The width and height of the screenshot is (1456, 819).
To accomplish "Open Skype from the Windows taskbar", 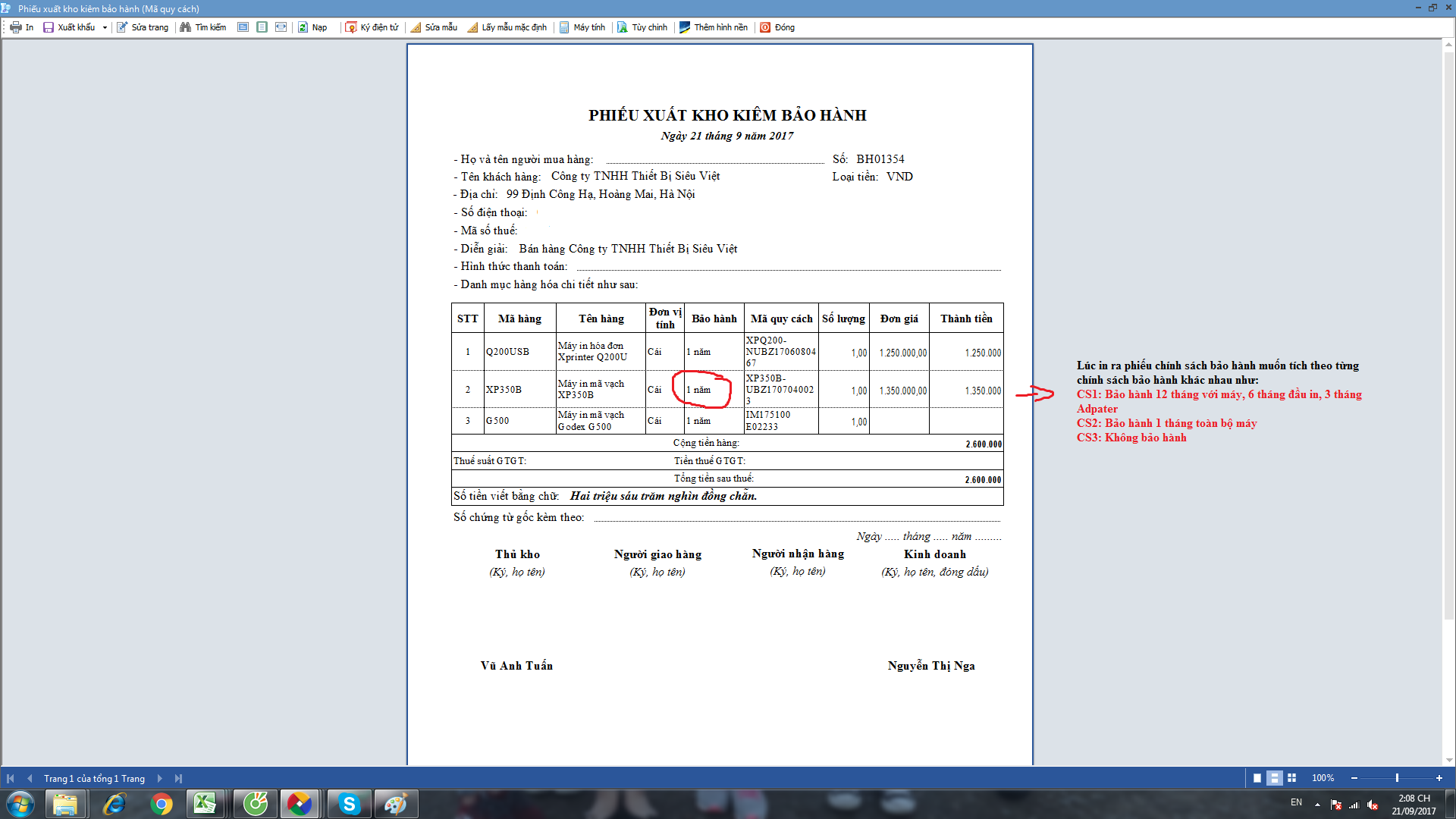I will point(349,804).
